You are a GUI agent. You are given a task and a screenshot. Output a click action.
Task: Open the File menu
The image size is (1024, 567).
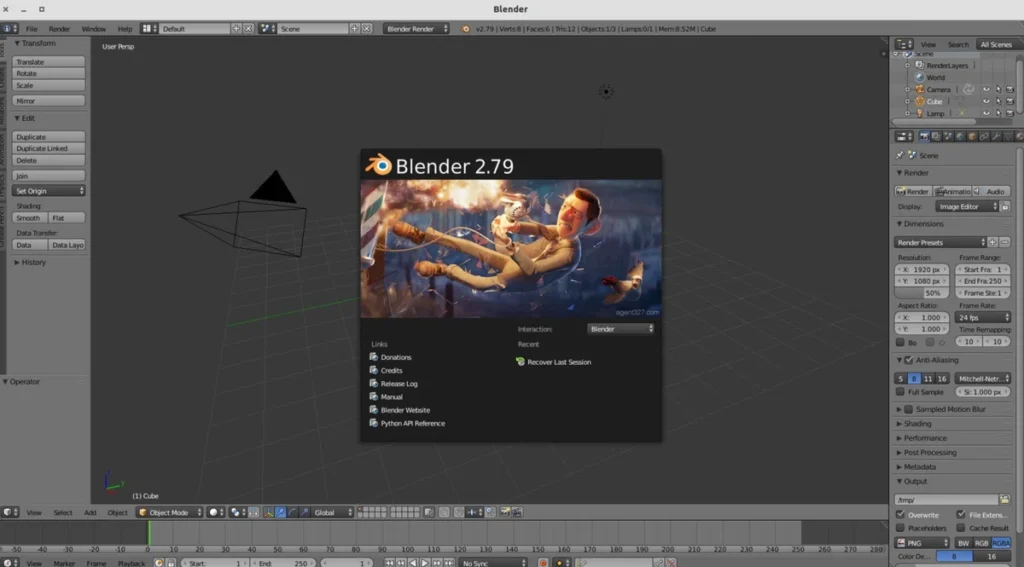31,29
